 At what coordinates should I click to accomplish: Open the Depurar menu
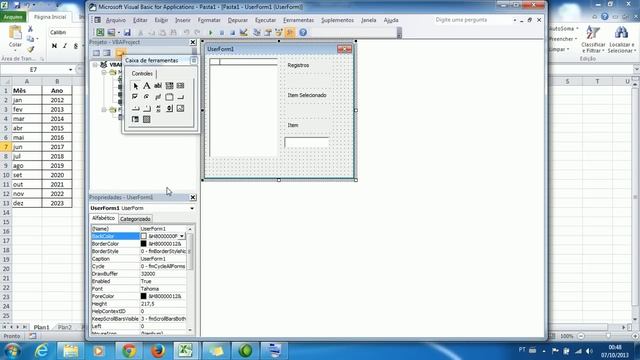coord(238,20)
